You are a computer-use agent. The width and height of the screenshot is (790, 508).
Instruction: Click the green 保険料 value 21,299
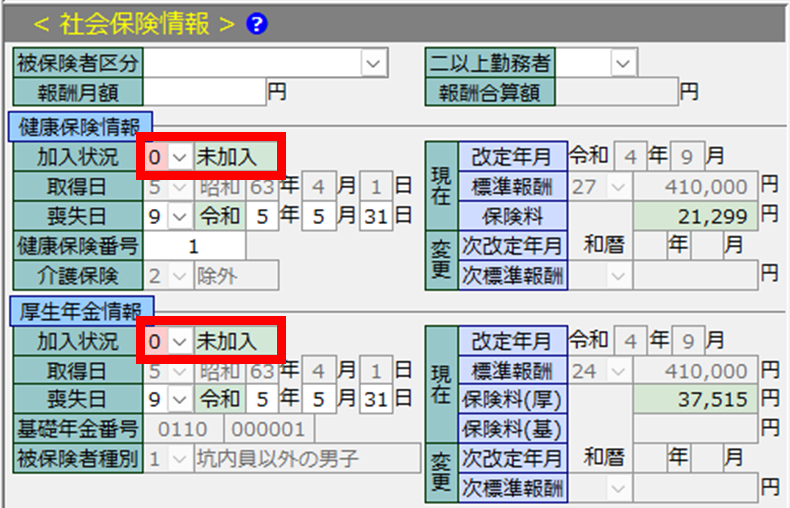pyautogui.click(x=695, y=215)
